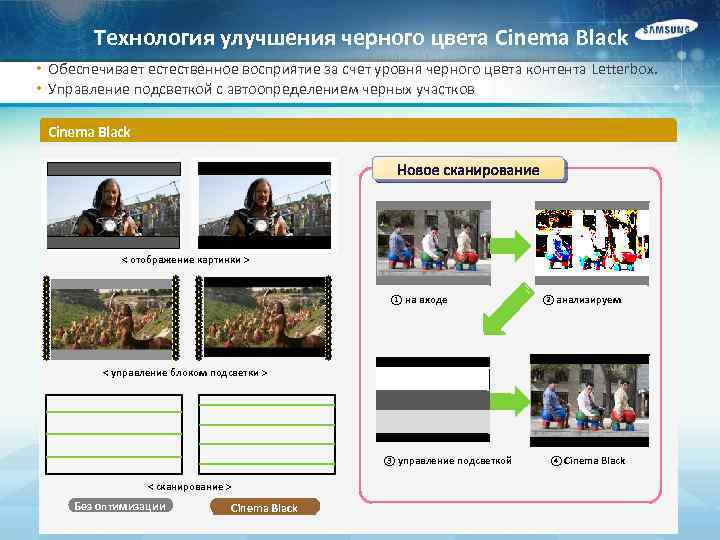This screenshot has height=540, width=720.
Task: Click the Cinema Black golden header bar
Action: tap(358, 130)
